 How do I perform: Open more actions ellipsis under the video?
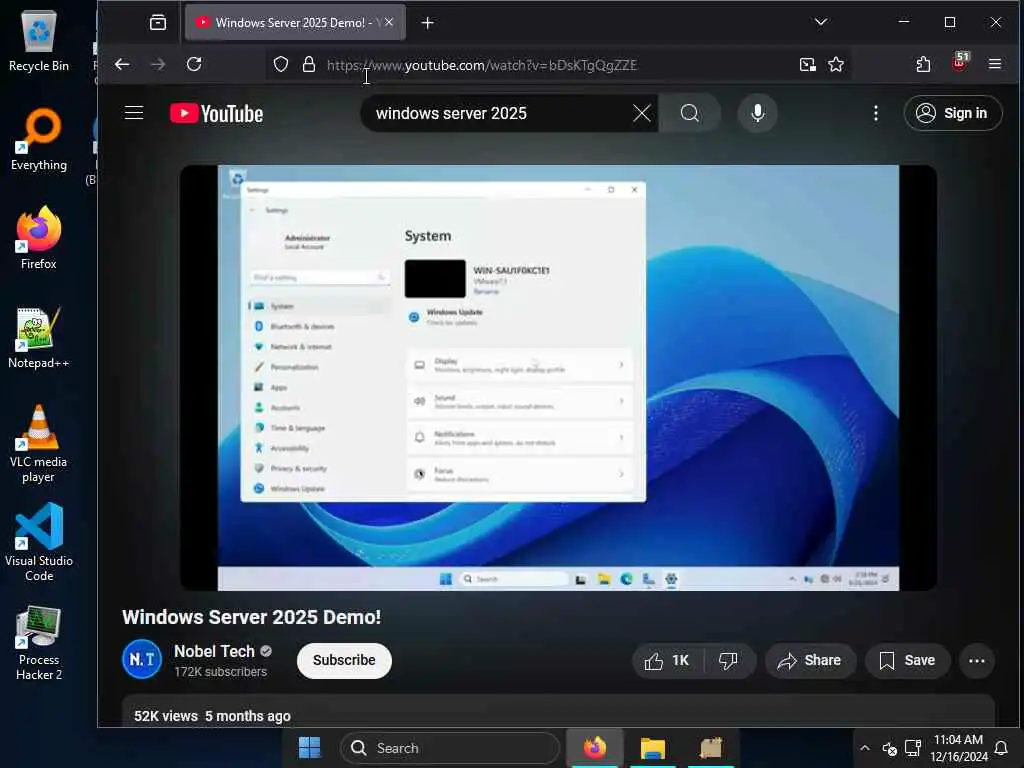[x=977, y=661]
